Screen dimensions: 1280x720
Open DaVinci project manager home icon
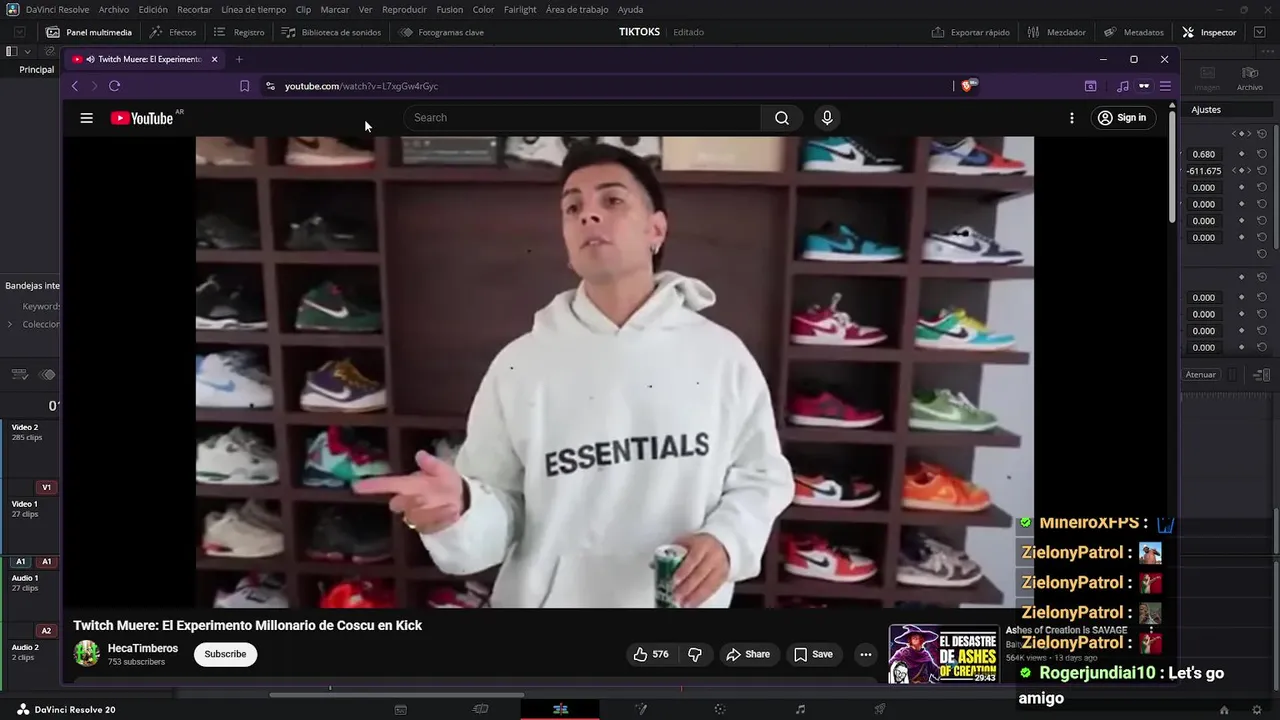[1225, 709]
